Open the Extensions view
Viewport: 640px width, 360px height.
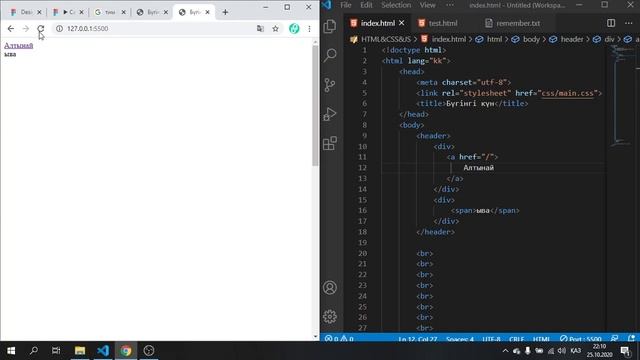tap(330, 143)
